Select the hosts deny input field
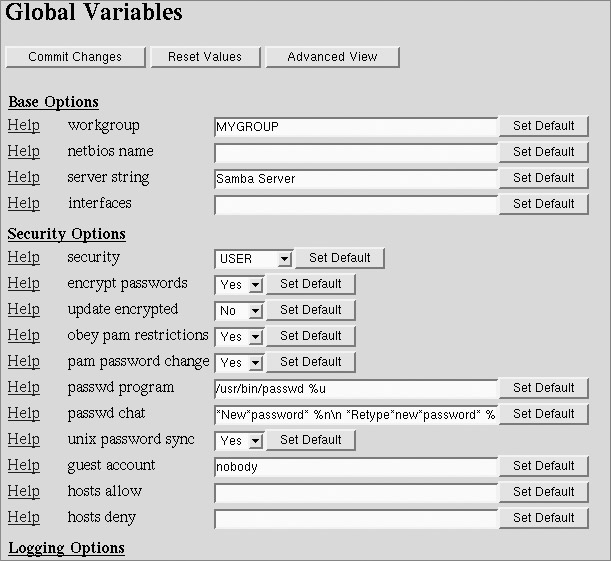The width and height of the screenshot is (611, 561). pyautogui.click(x=355, y=519)
